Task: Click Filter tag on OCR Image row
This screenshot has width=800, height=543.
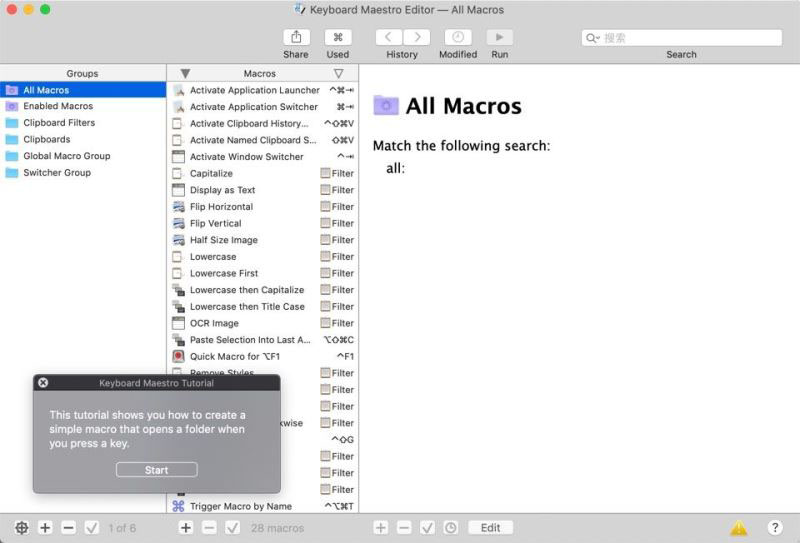Action: coord(337,323)
